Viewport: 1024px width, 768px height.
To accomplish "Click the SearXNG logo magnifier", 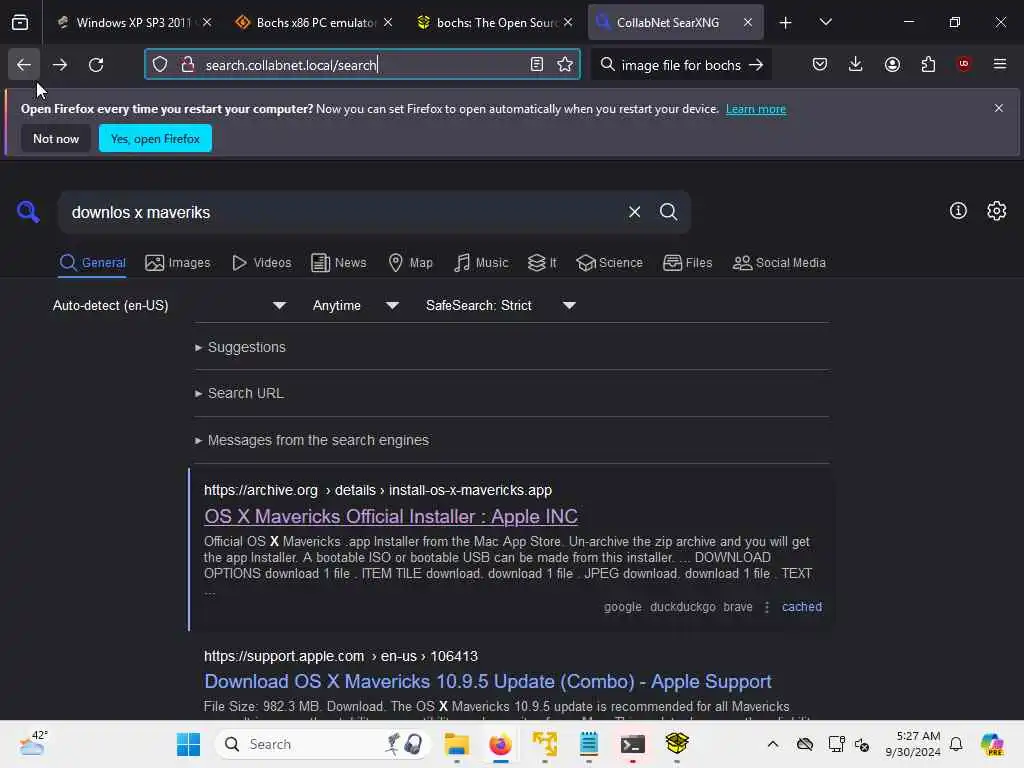I will (28, 212).
